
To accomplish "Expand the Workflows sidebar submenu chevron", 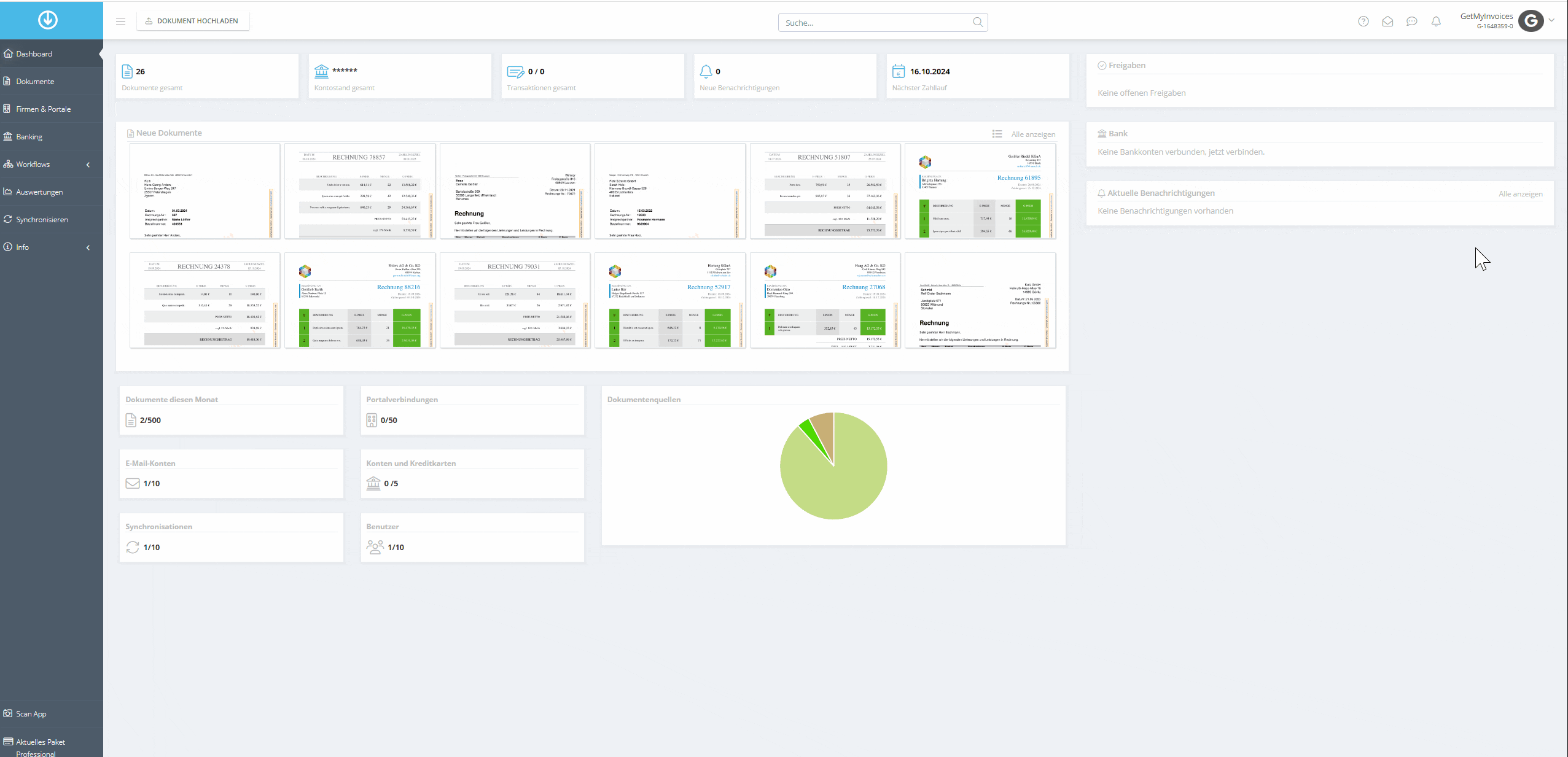I will coord(88,165).
